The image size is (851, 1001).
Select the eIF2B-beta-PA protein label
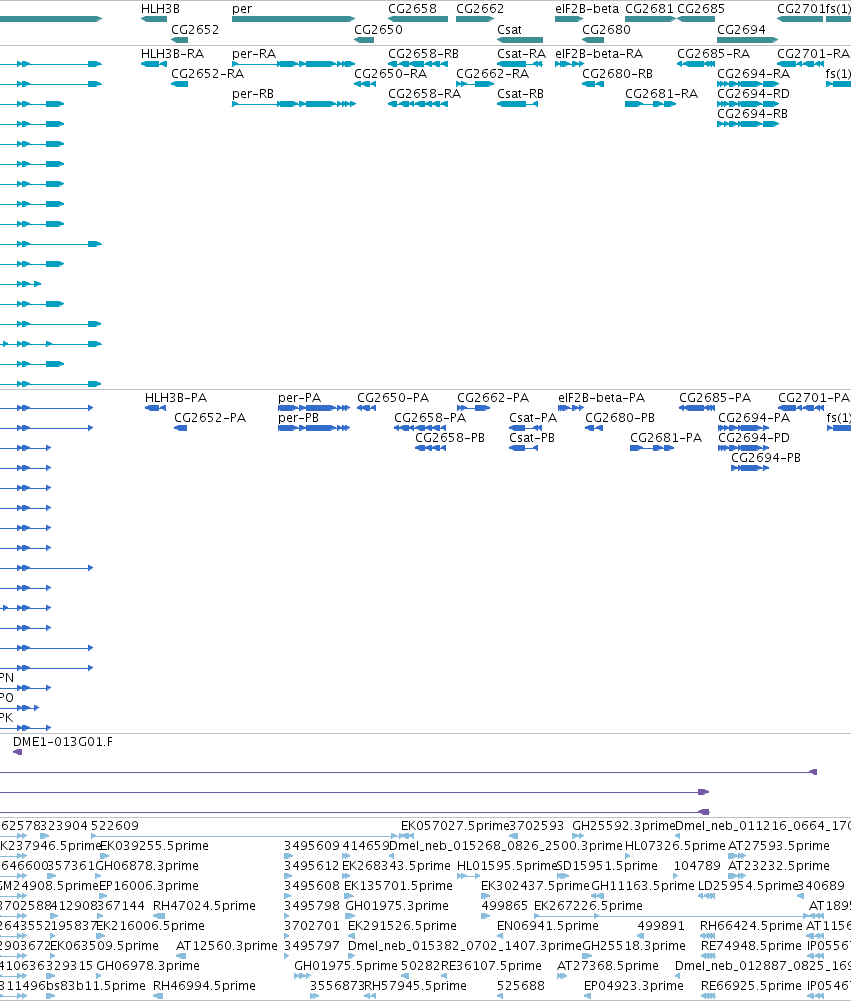601,398
